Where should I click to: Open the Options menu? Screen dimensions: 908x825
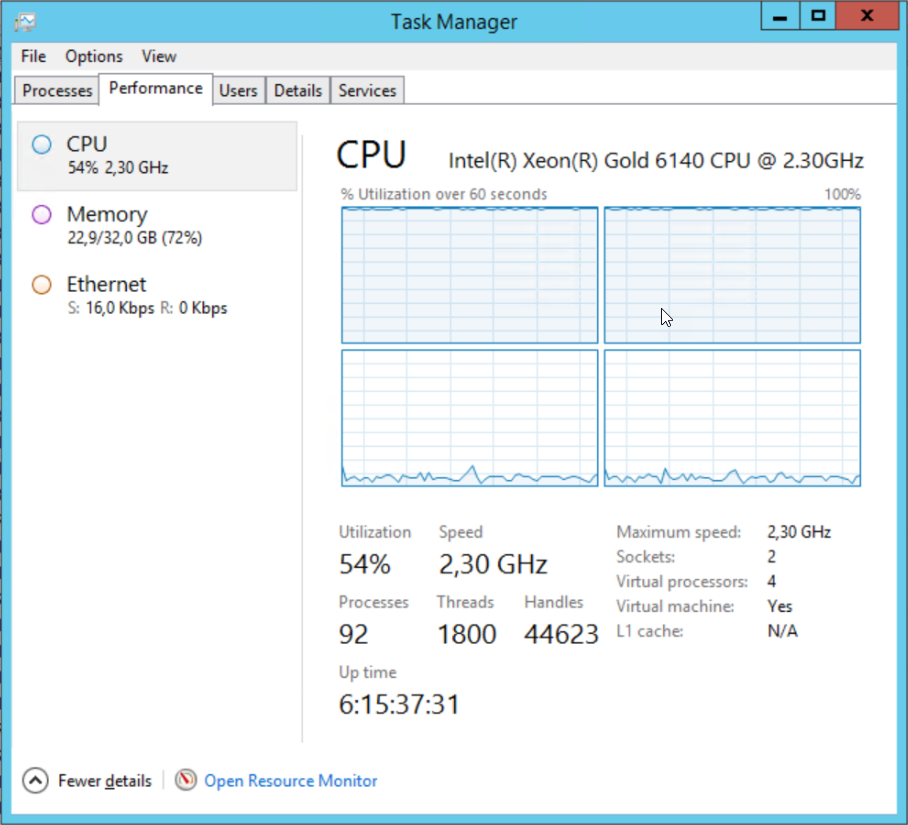point(94,56)
